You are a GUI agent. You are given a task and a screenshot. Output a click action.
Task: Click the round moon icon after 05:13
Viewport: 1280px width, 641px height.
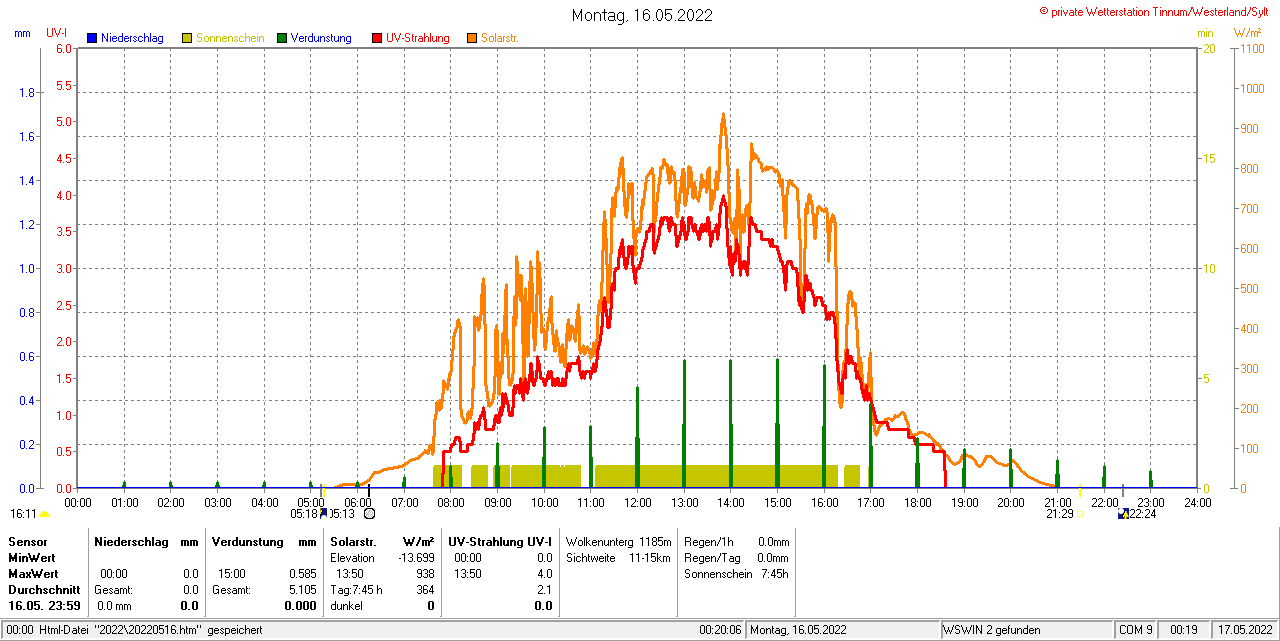[x=369, y=514]
